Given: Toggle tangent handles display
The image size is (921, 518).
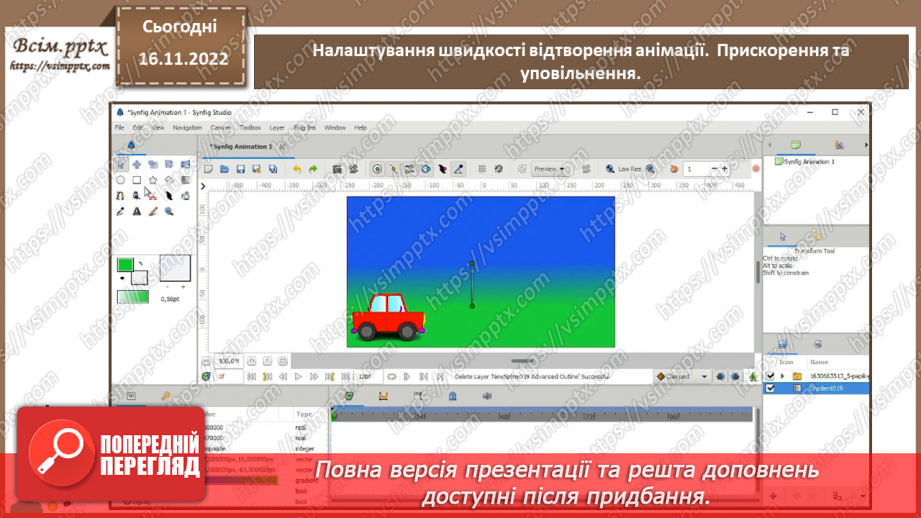Looking at the screenshot, I should [x=409, y=169].
